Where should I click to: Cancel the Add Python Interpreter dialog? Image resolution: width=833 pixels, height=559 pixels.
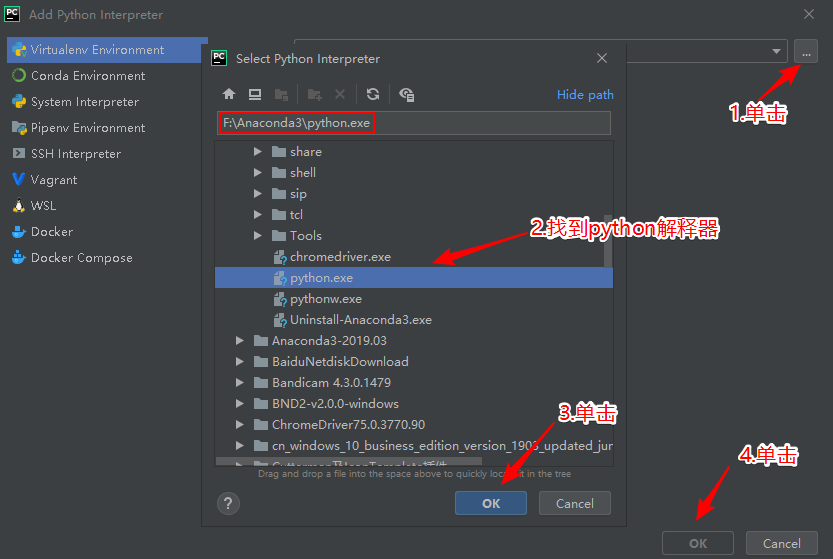tap(781, 543)
